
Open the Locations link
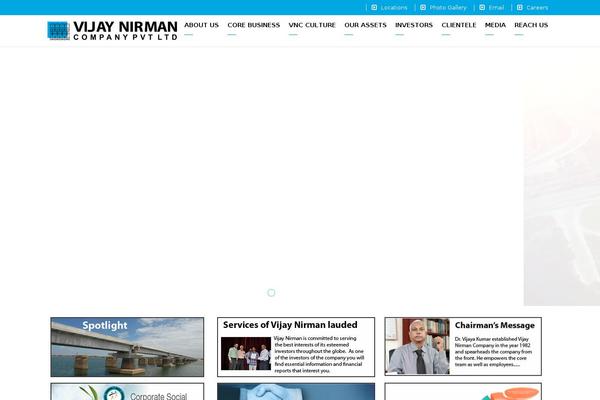click(x=394, y=8)
